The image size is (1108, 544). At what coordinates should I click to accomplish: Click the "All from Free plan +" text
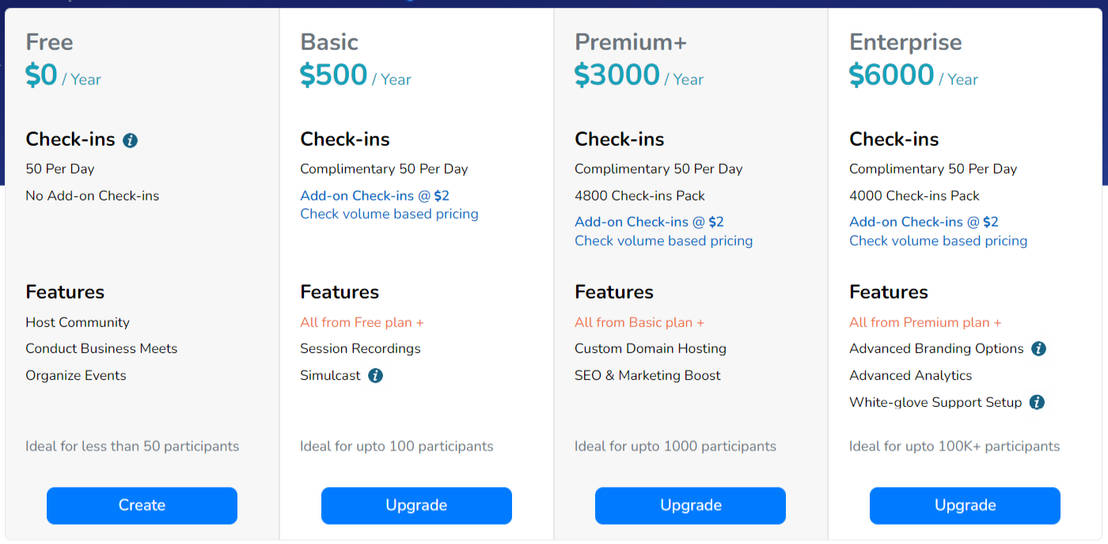[x=362, y=323]
